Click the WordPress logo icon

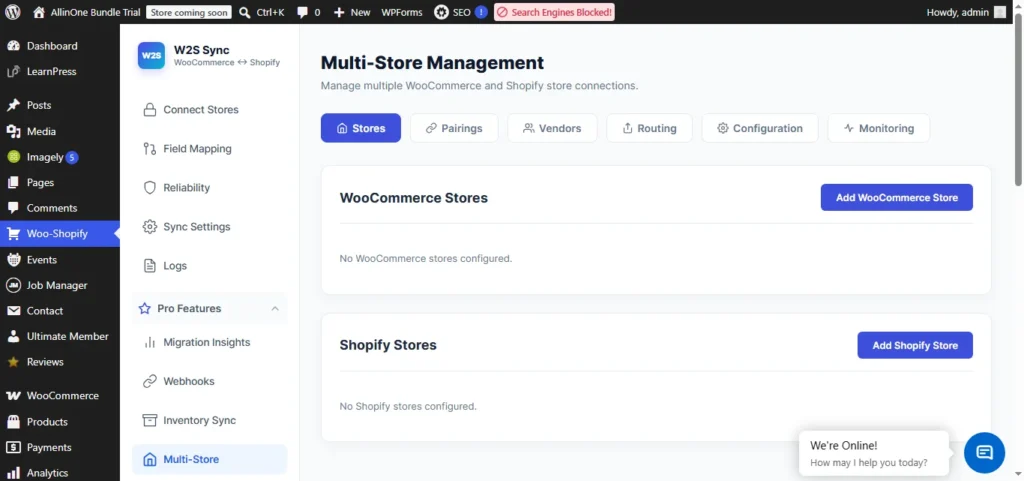tap(12, 12)
